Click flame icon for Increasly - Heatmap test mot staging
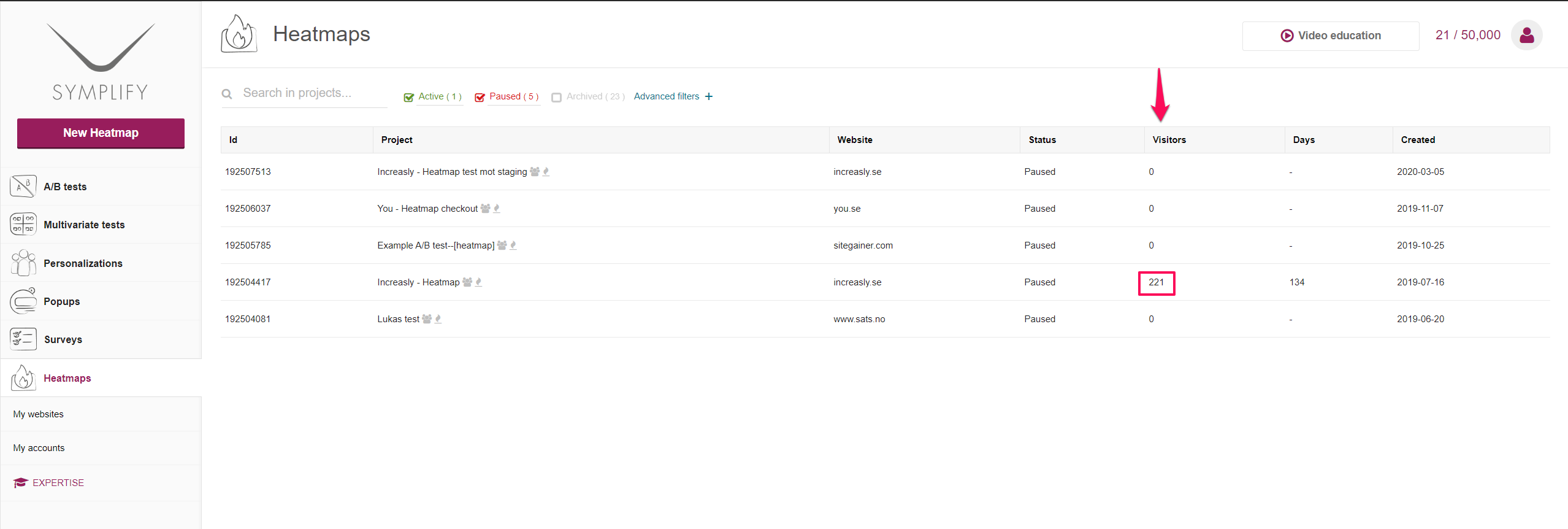The width and height of the screenshot is (1568, 529). click(x=546, y=172)
